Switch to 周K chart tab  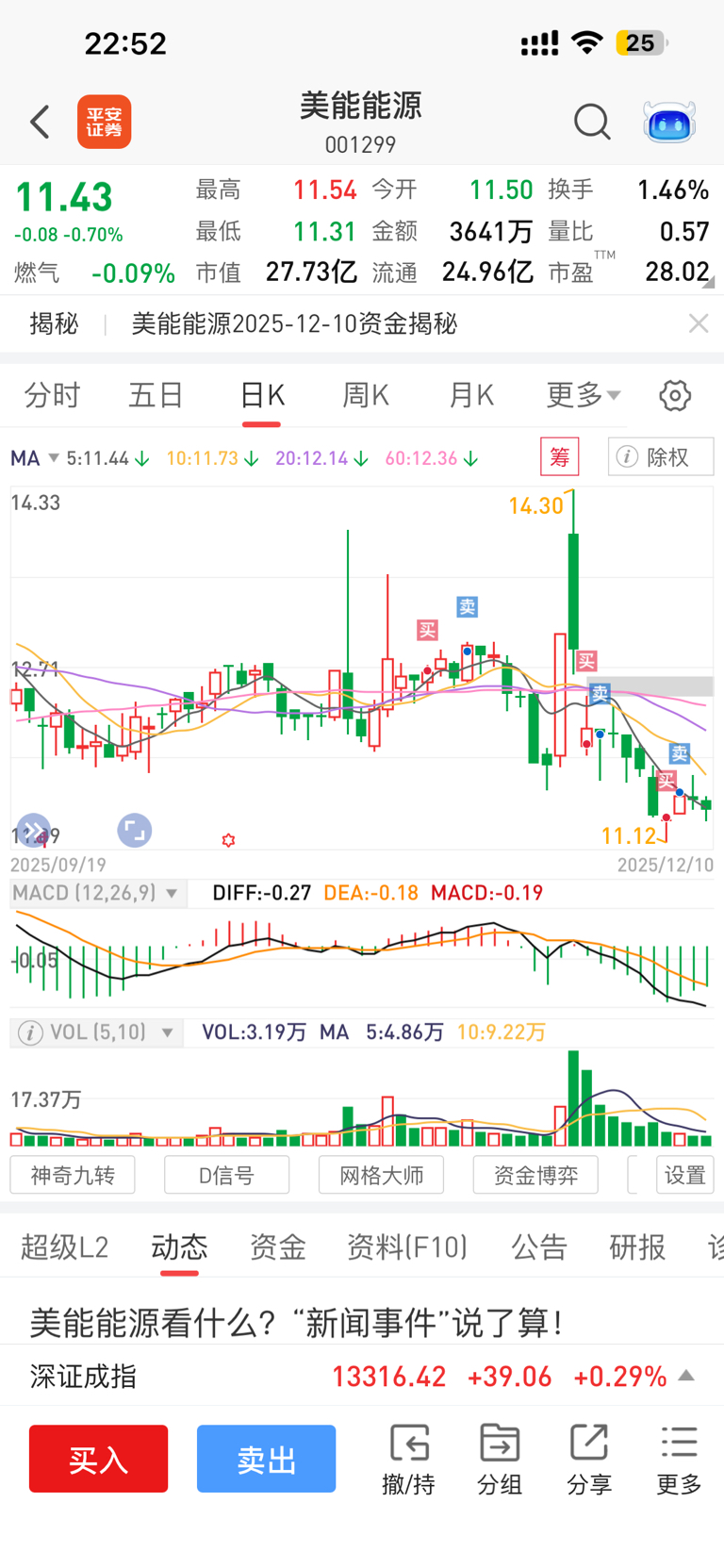[x=366, y=395]
